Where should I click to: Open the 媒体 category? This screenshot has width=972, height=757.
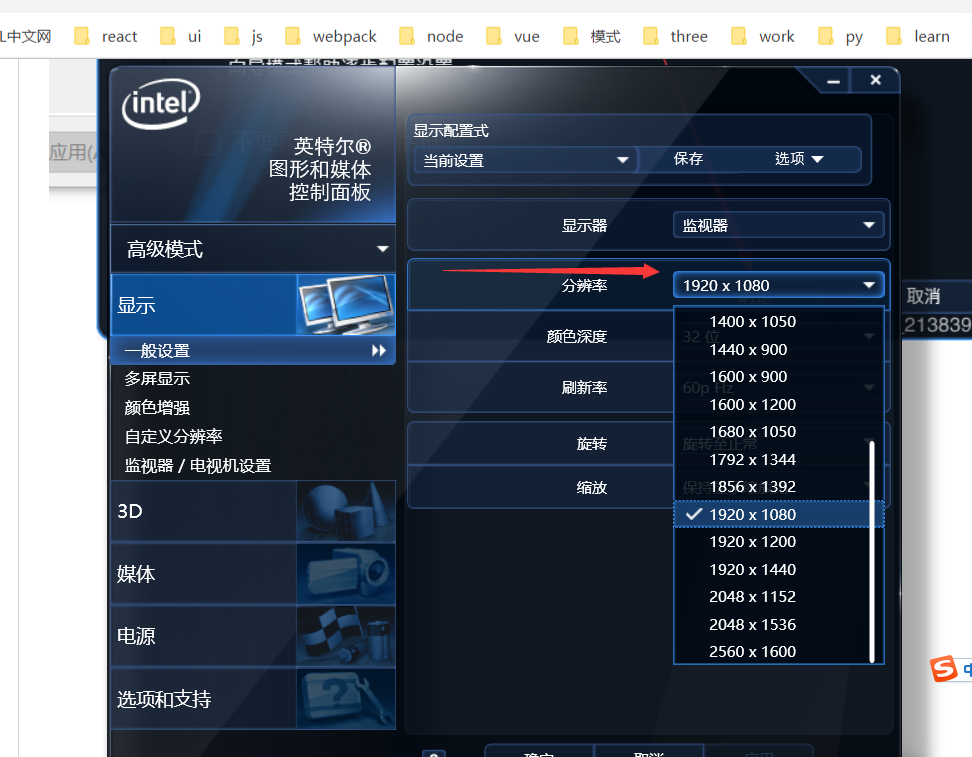[253, 574]
